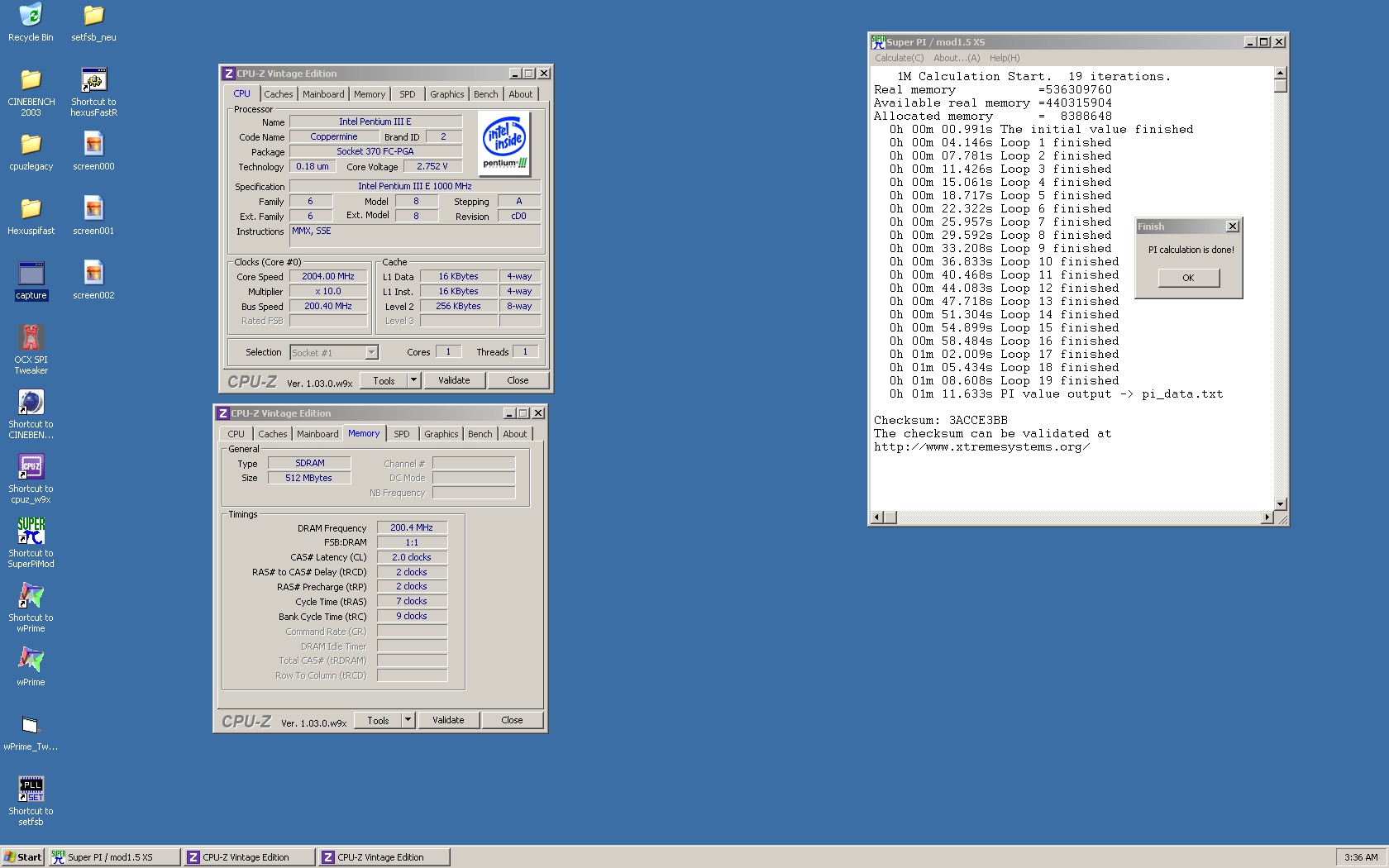
Task: Select the Shortcut to cpuz_w9x icon
Action: 31,479
